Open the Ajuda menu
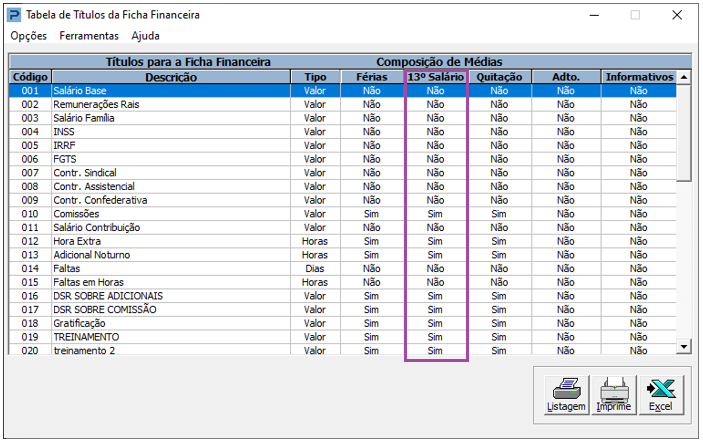 click(145, 36)
